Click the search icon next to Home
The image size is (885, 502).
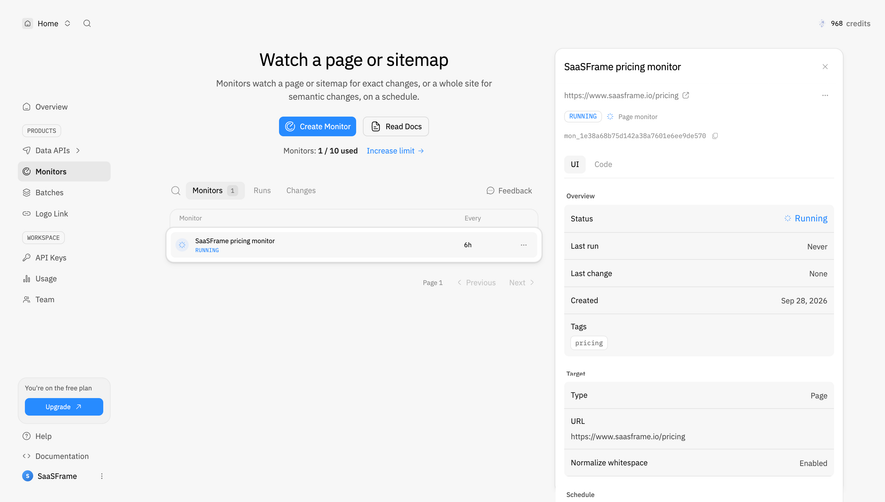coord(87,24)
